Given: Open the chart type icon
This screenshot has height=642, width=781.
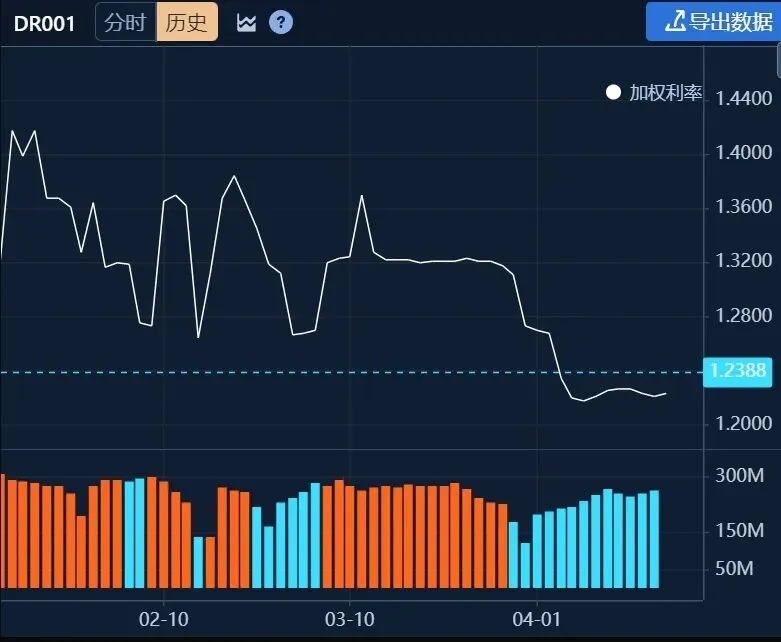Looking at the screenshot, I should 247,22.
